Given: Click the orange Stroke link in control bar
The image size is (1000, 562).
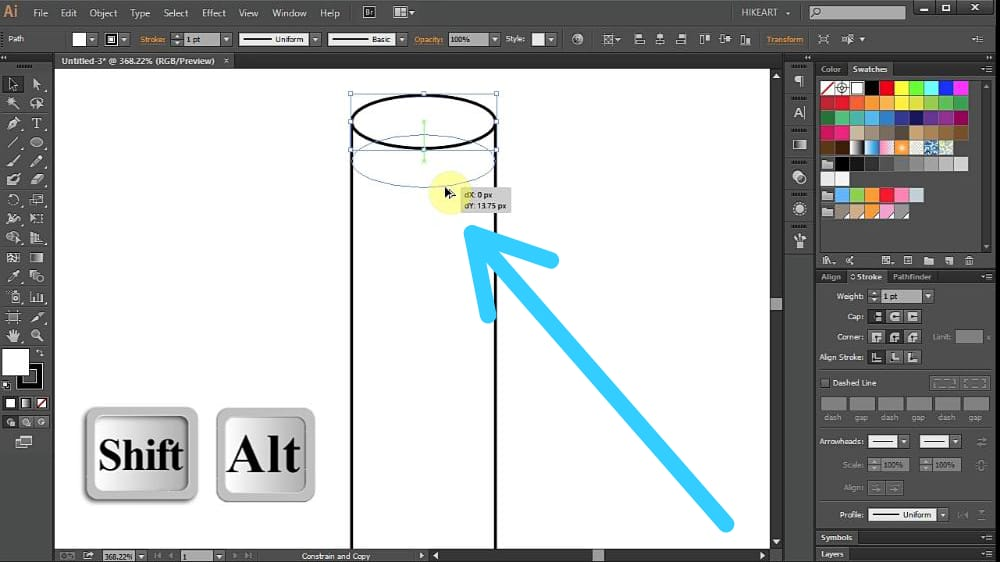Looking at the screenshot, I should pyautogui.click(x=152, y=40).
